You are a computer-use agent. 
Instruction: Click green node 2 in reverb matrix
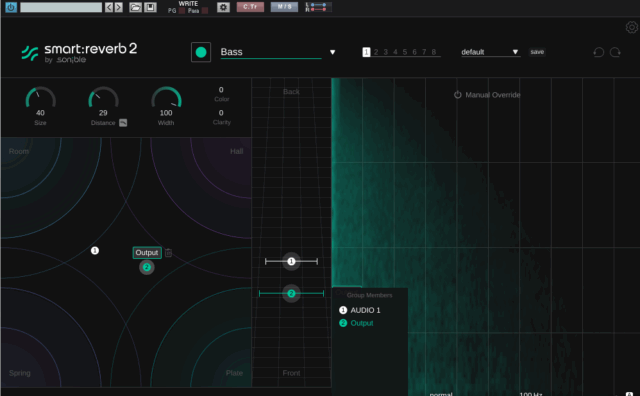point(147,267)
